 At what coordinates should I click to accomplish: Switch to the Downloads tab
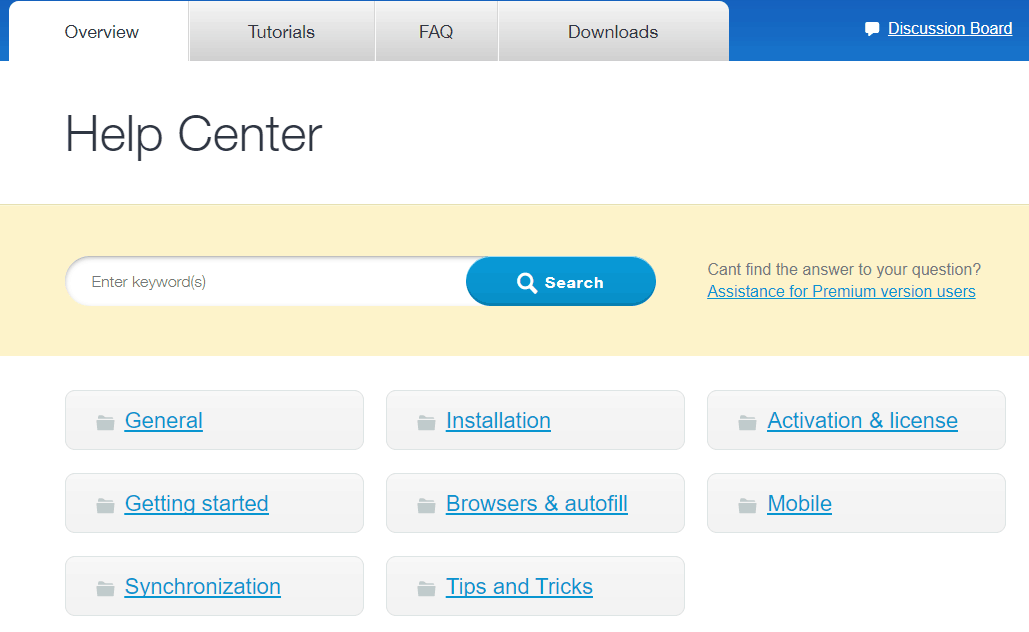click(612, 31)
